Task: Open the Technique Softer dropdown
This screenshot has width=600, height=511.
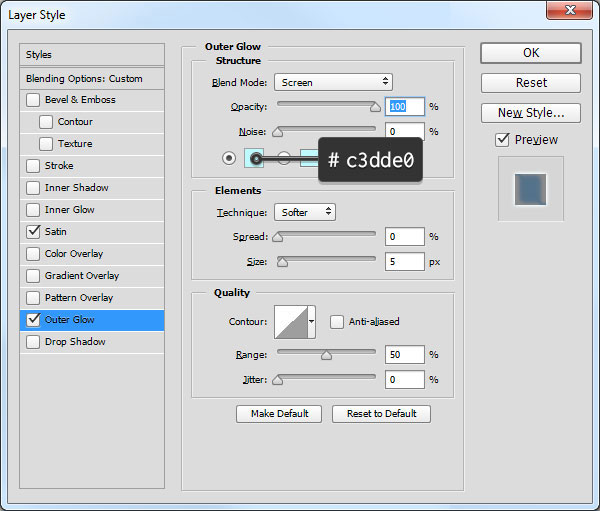Action: click(305, 212)
